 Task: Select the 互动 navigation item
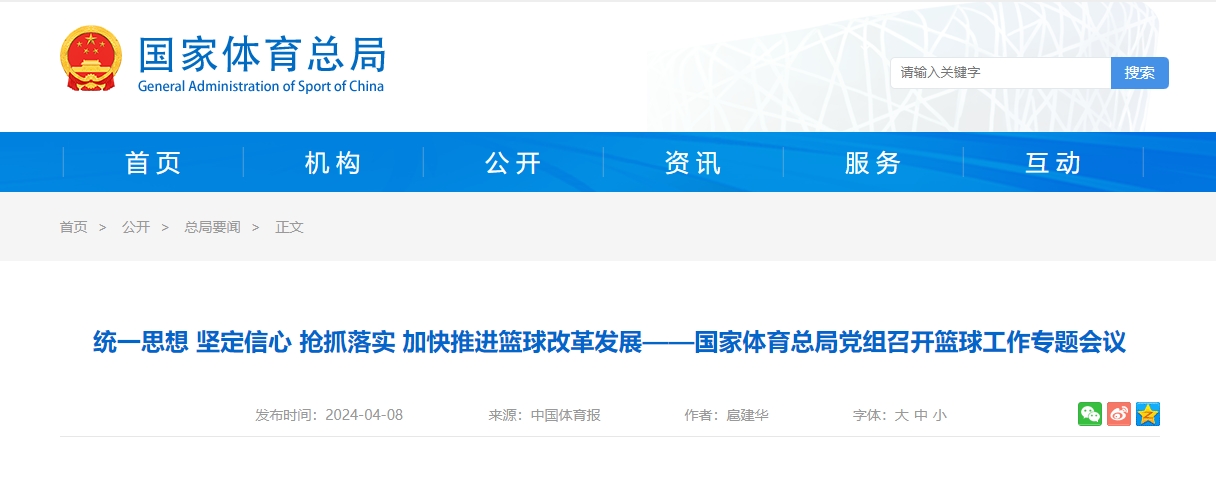1053,163
